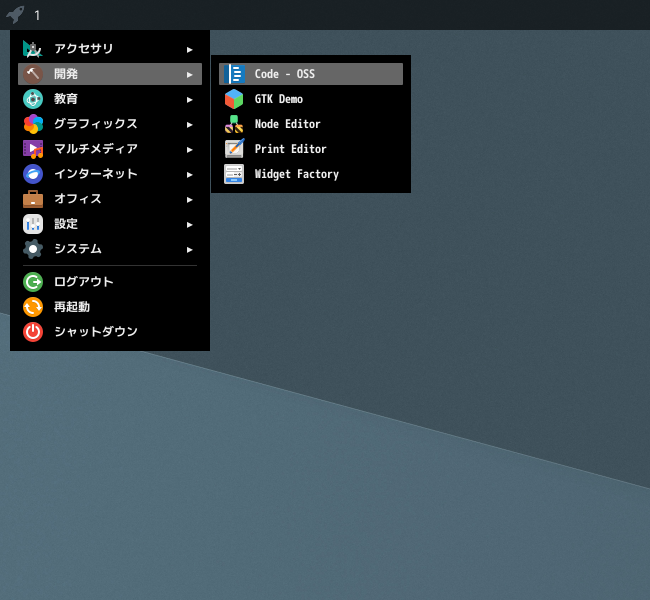Click the システム gear icon
This screenshot has width=650, height=600.
coord(33,249)
